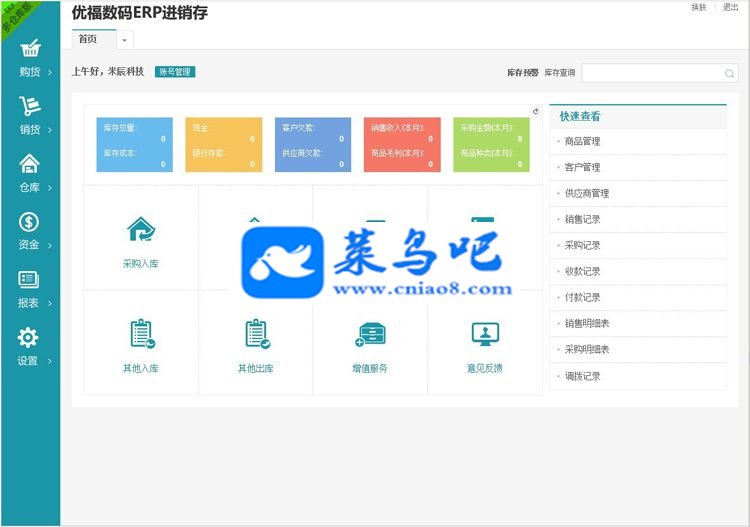750x527 pixels.
Task: Click the 其他入库 label text
Action: pos(141,368)
